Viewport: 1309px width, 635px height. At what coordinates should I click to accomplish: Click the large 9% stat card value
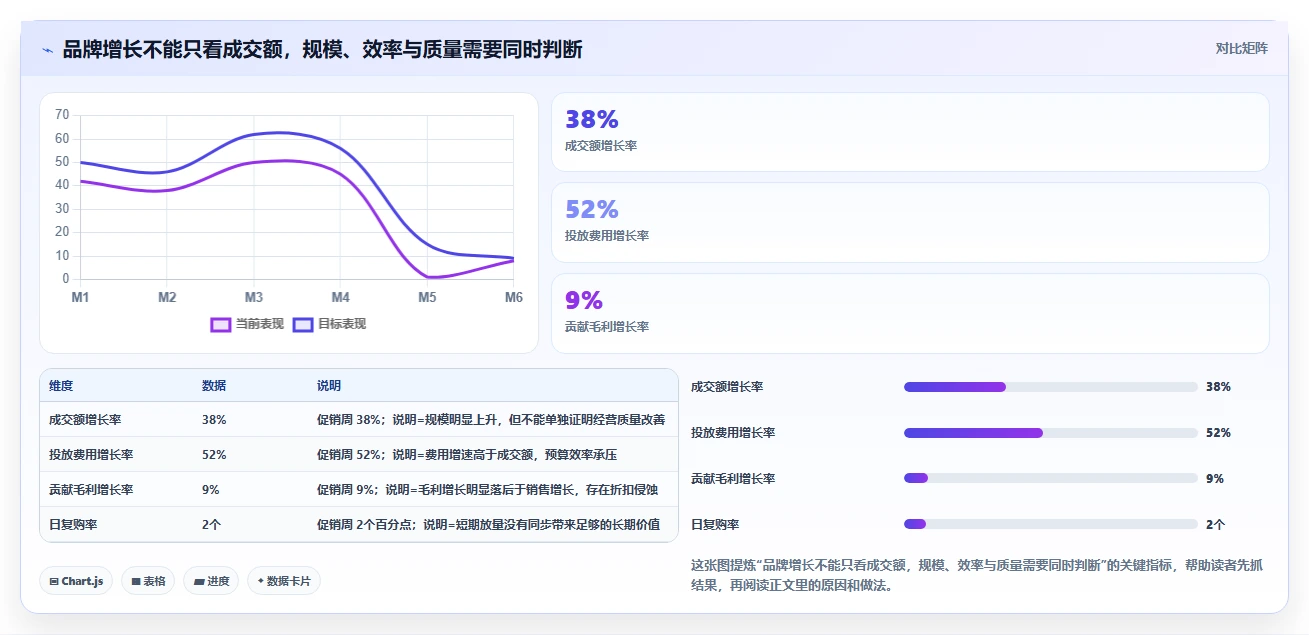point(584,300)
